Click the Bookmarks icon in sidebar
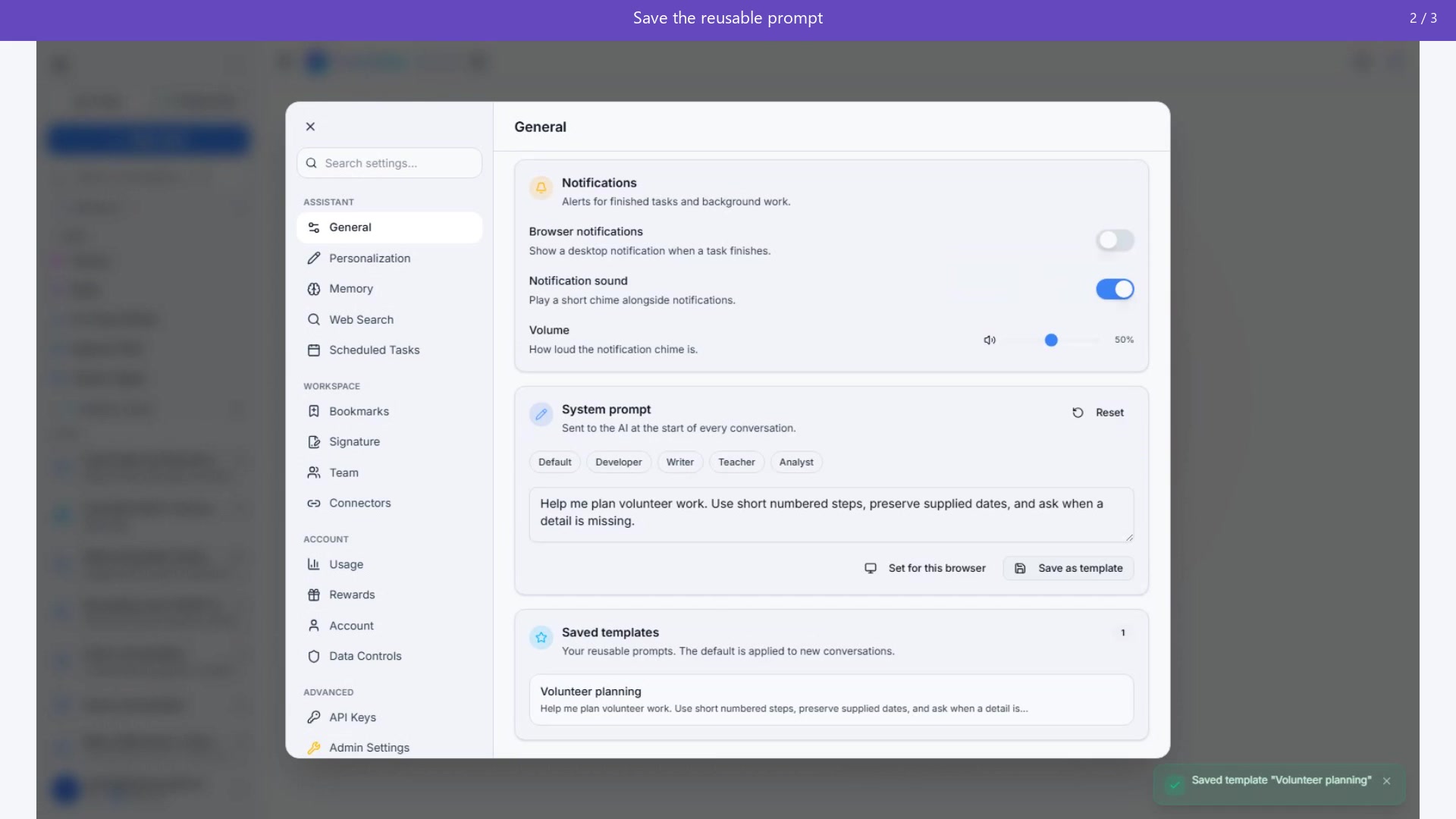The image size is (1456, 819). [314, 411]
